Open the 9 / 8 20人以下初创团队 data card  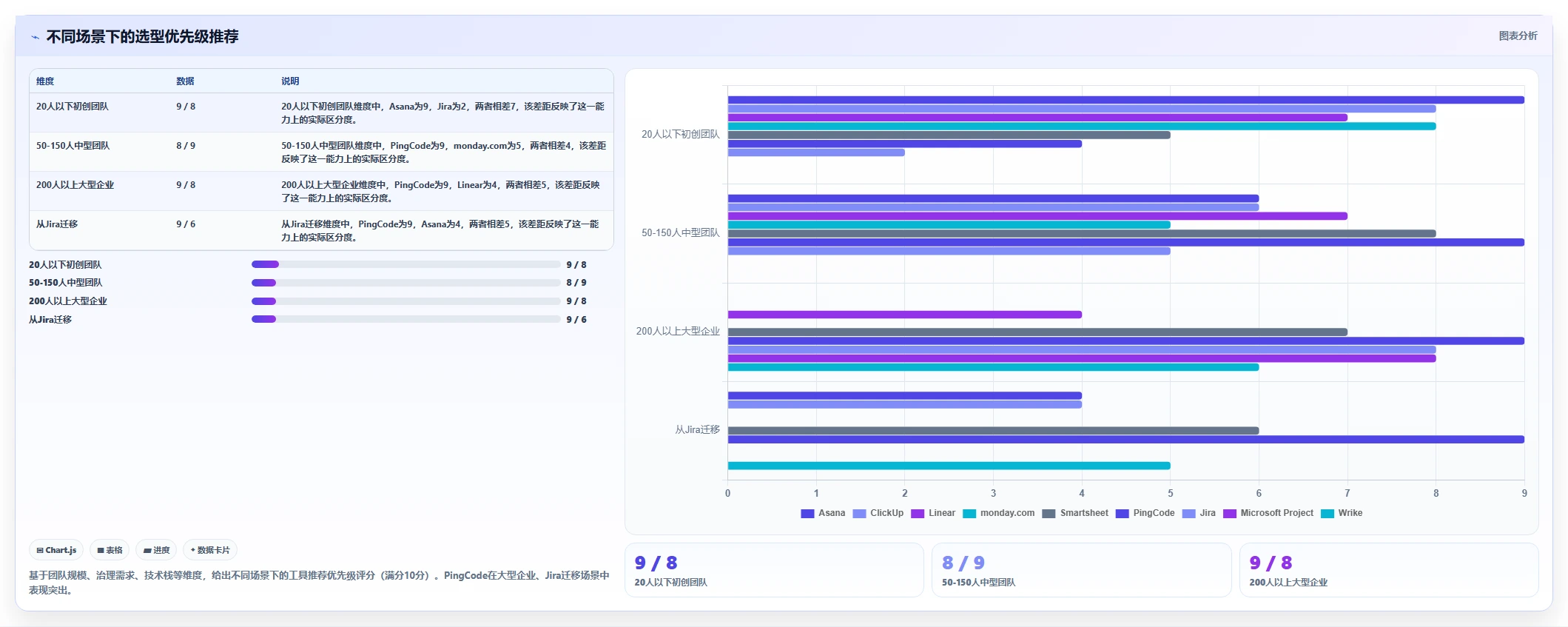click(x=774, y=570)
